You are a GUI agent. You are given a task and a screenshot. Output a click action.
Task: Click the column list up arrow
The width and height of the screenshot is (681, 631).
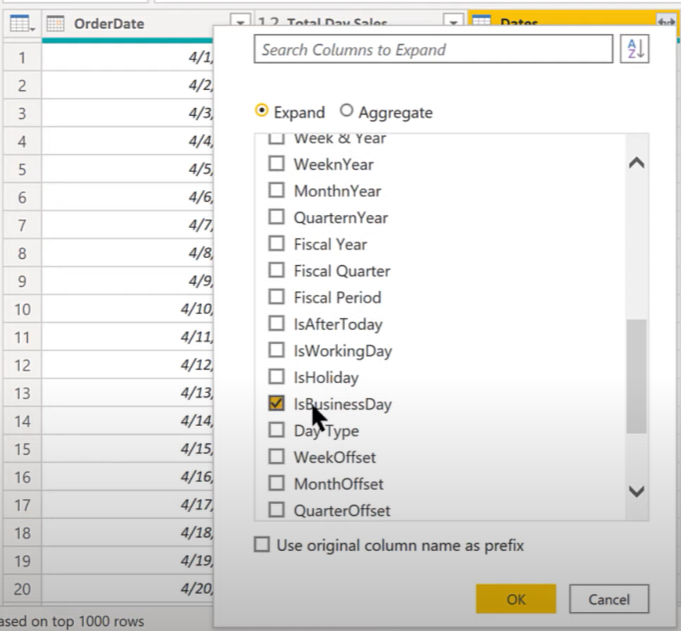(x=637, y=163)
